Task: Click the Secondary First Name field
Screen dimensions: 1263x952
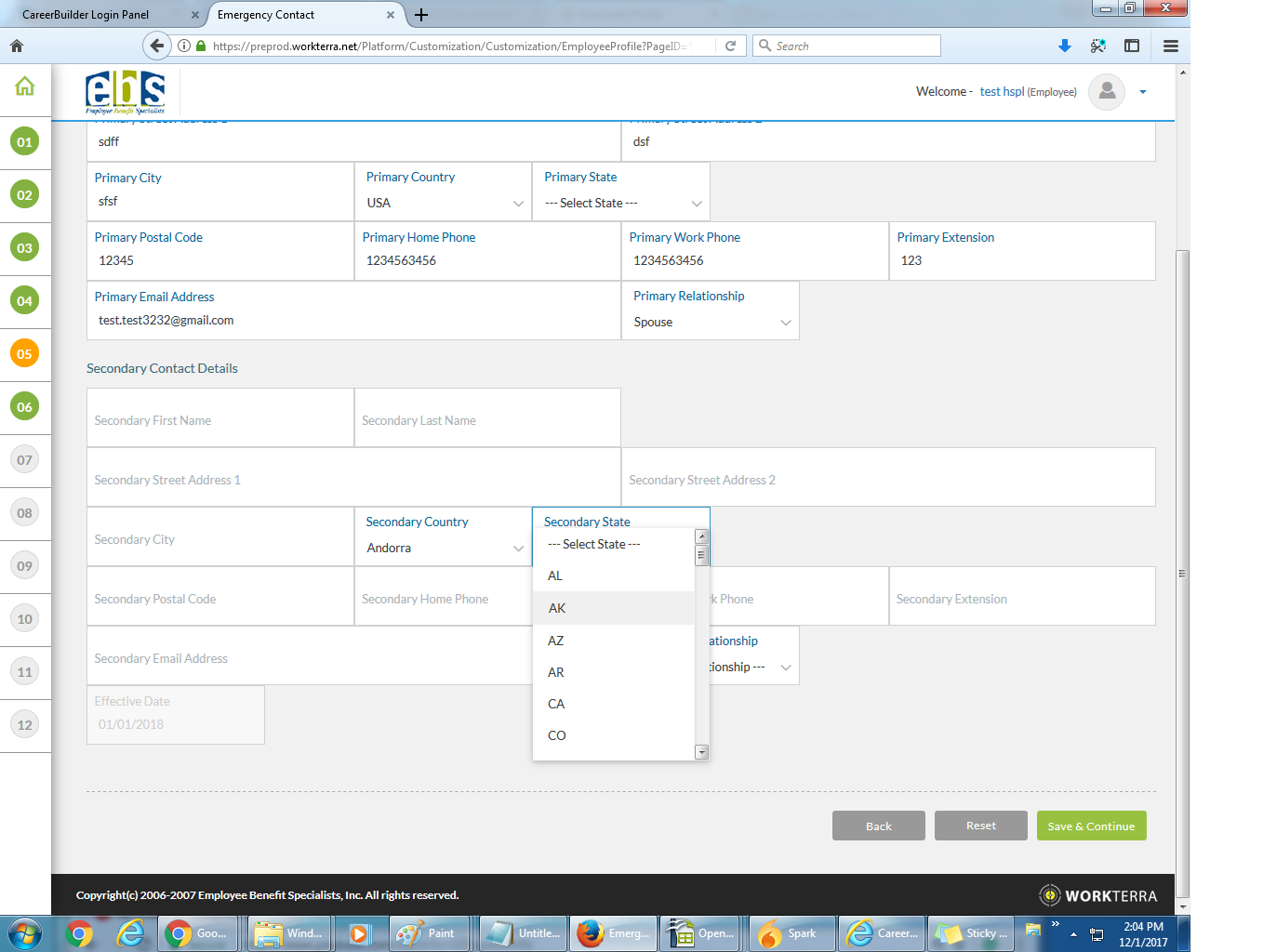Action: pos(220,420)
